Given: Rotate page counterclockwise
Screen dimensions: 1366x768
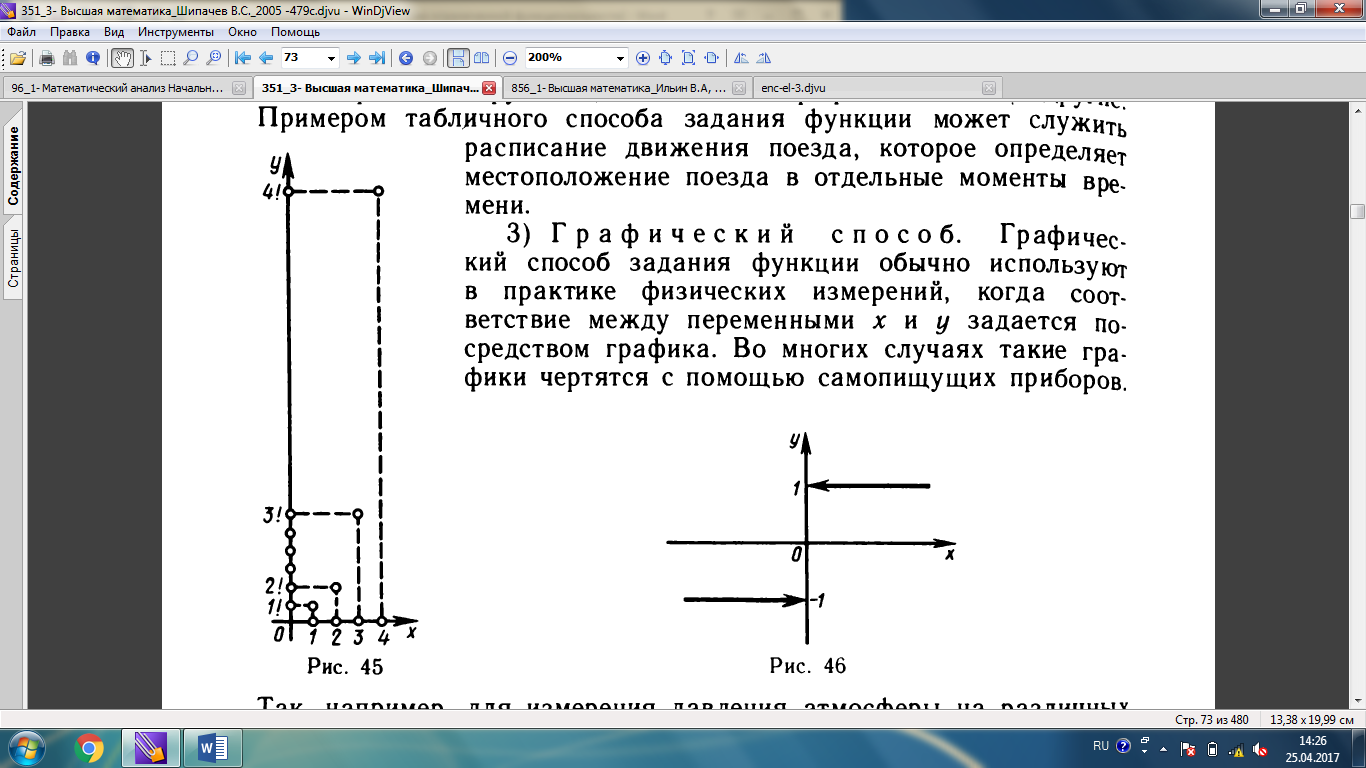Looking at the screenshot, I should point(741,58).
